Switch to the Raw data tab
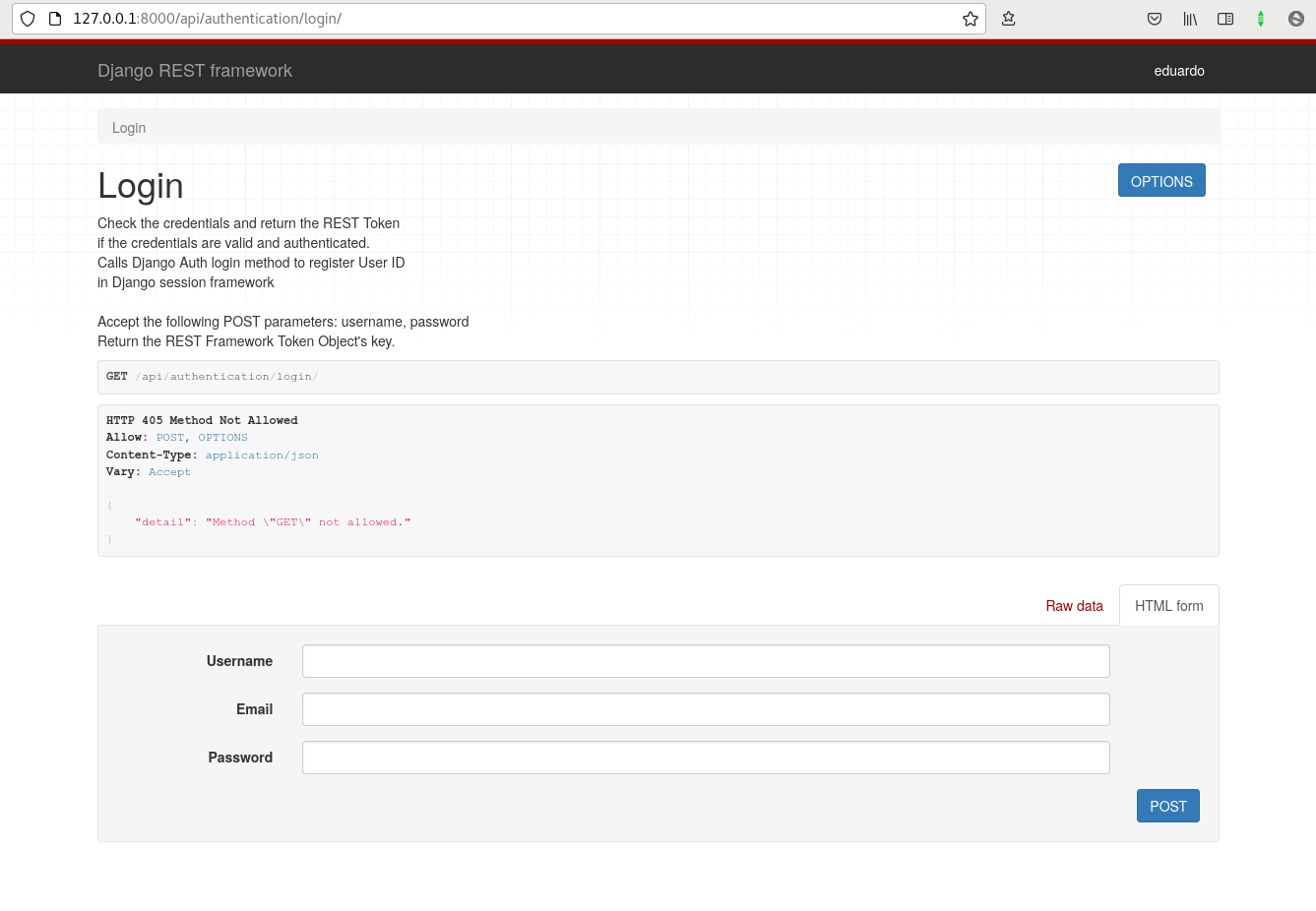Image resolution: width=1316 pixels, height=911 pixels. [x=1074, y=606]
